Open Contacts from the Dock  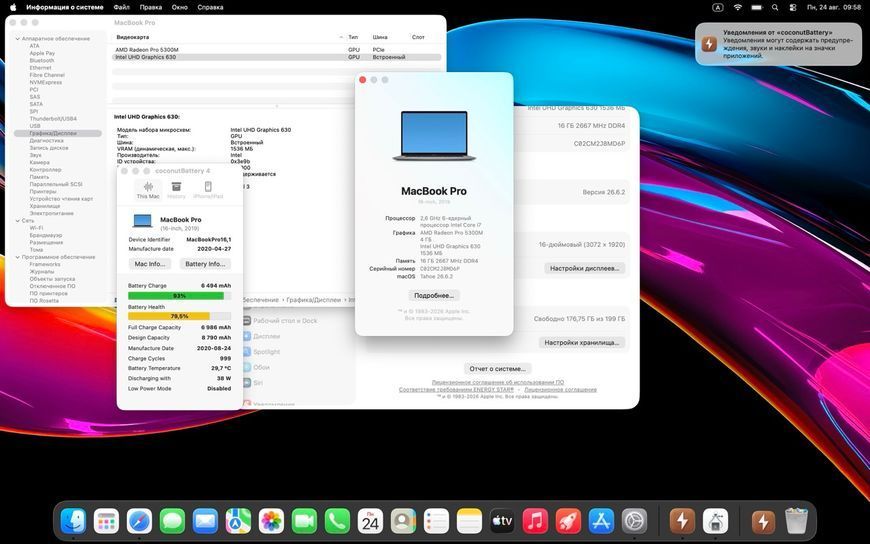(x=403, y=521)
